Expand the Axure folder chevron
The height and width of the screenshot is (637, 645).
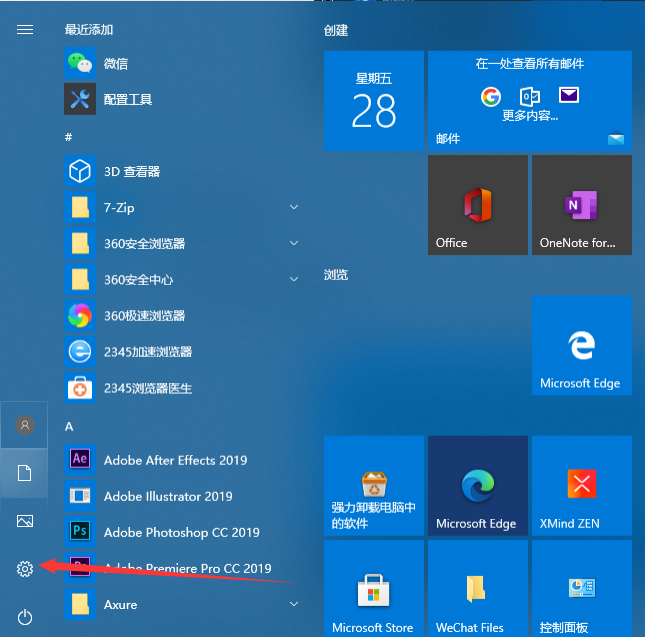pos(294,604)
